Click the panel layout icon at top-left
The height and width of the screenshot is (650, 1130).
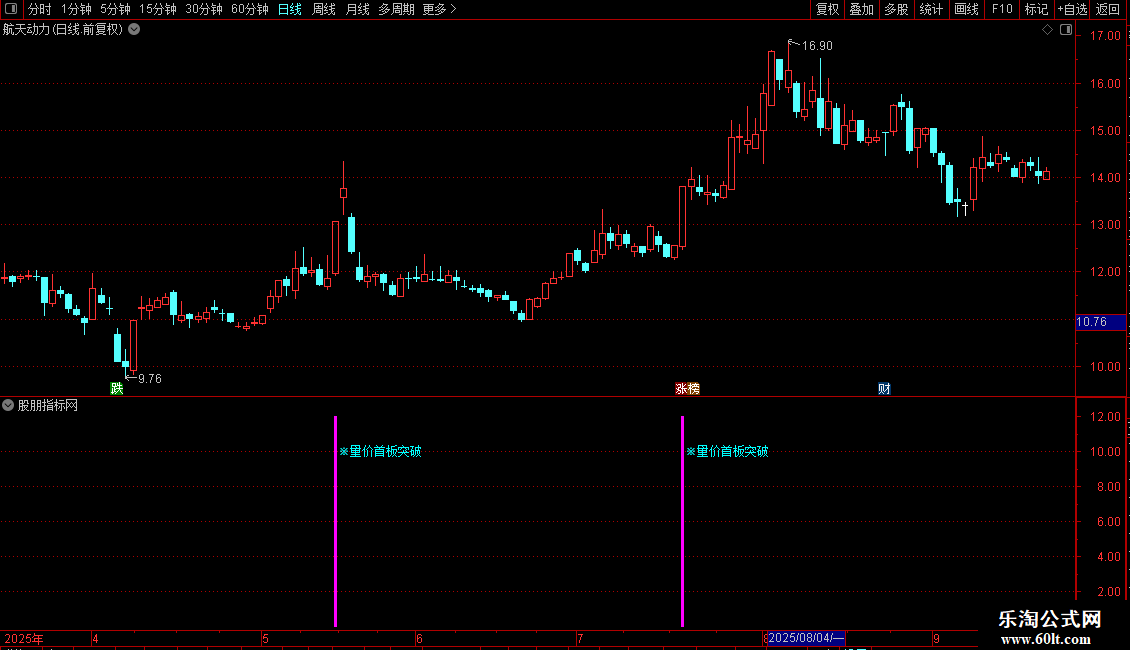coord(11,9)
